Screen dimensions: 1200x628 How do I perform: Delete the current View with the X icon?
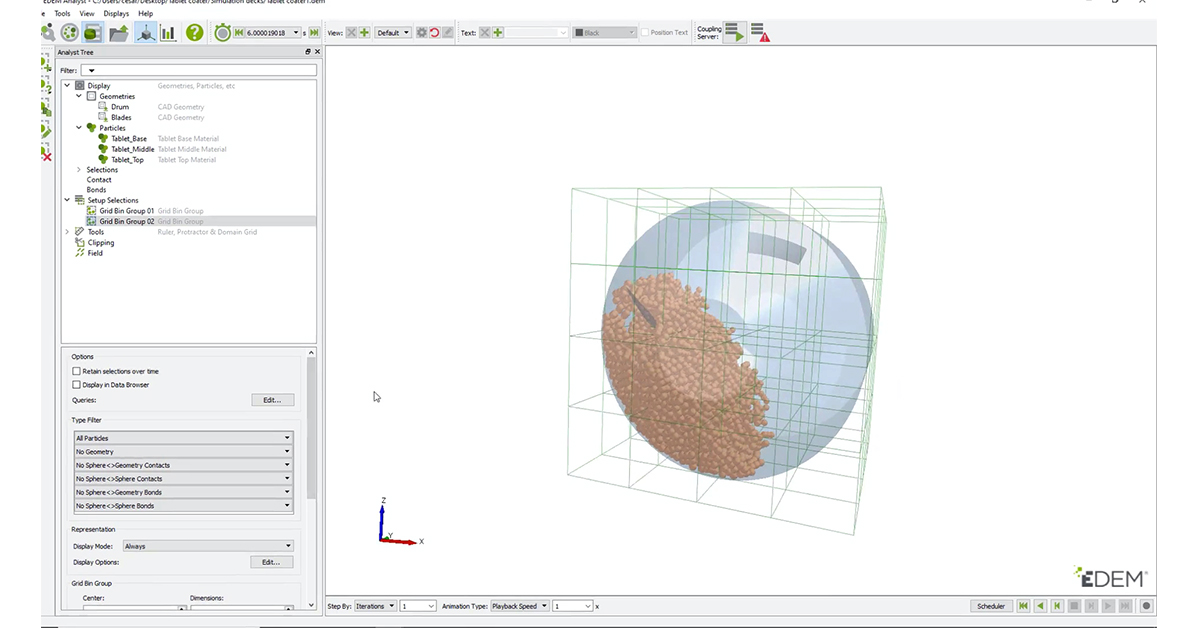(351, 33)
